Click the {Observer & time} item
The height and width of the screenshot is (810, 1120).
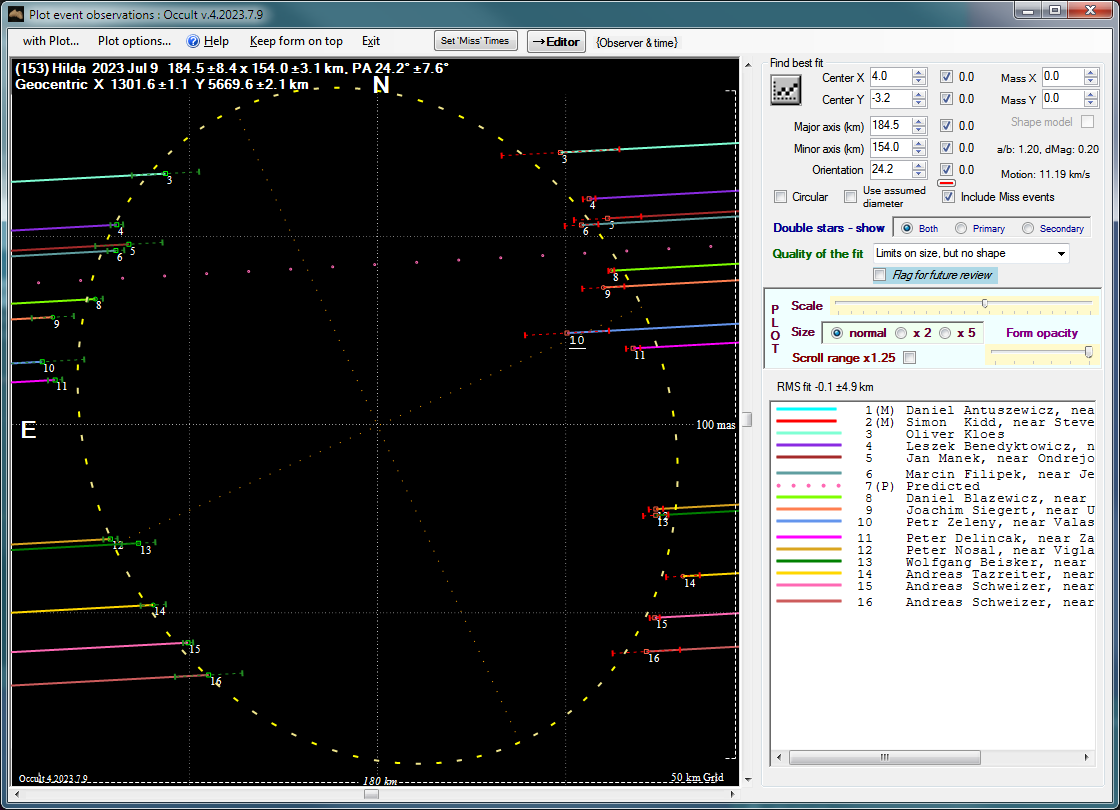[x=637, y=42]
